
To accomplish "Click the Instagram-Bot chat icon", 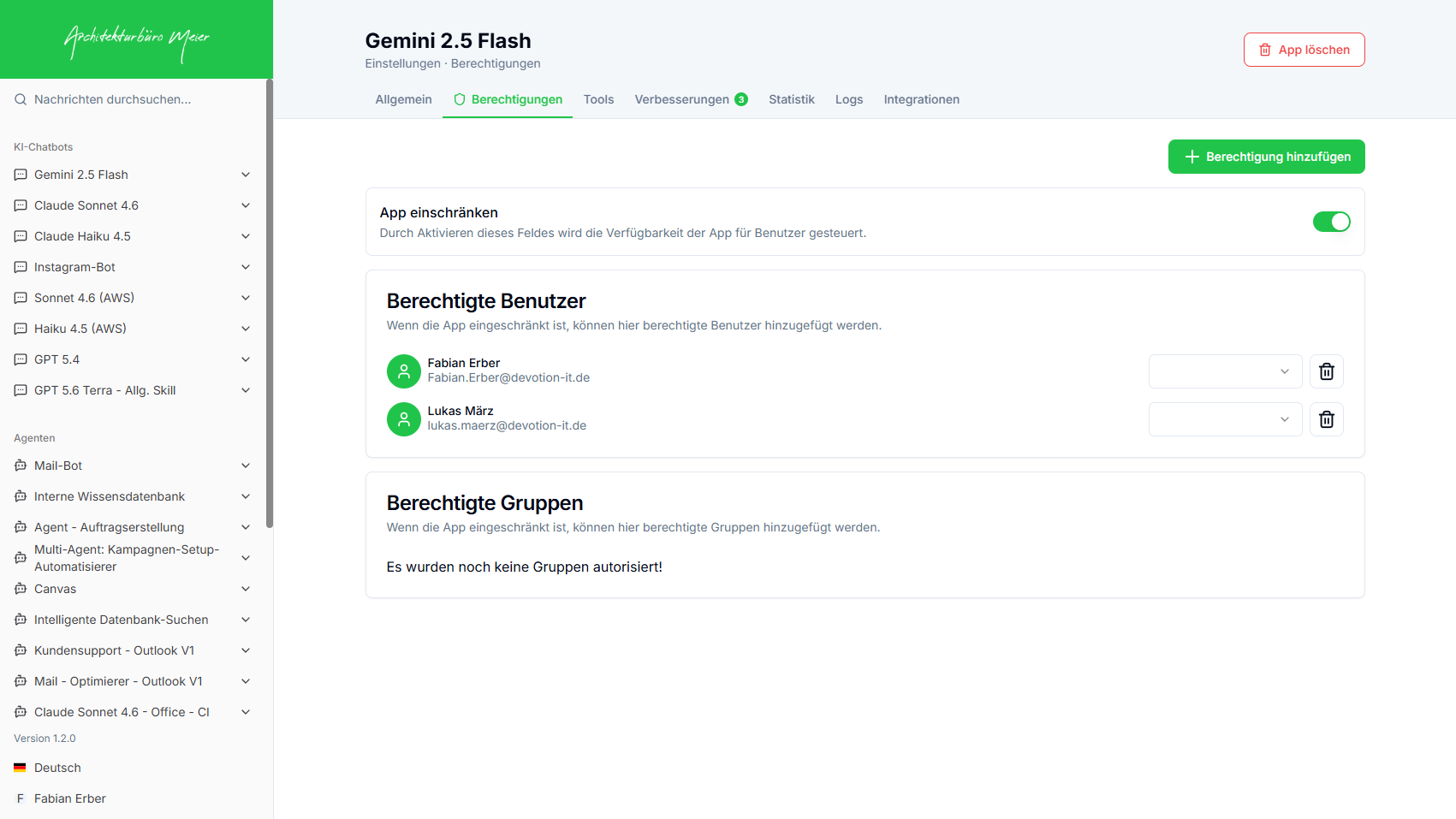I will (x=21, y=267).
